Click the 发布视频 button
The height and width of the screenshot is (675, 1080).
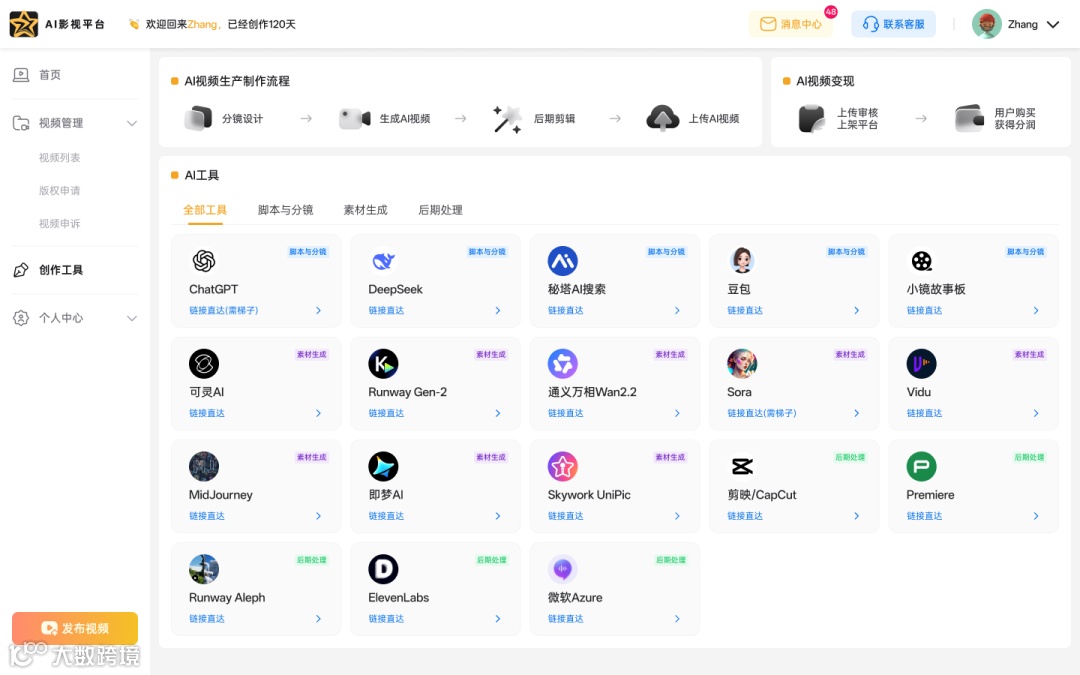click(x=74, y=628)
